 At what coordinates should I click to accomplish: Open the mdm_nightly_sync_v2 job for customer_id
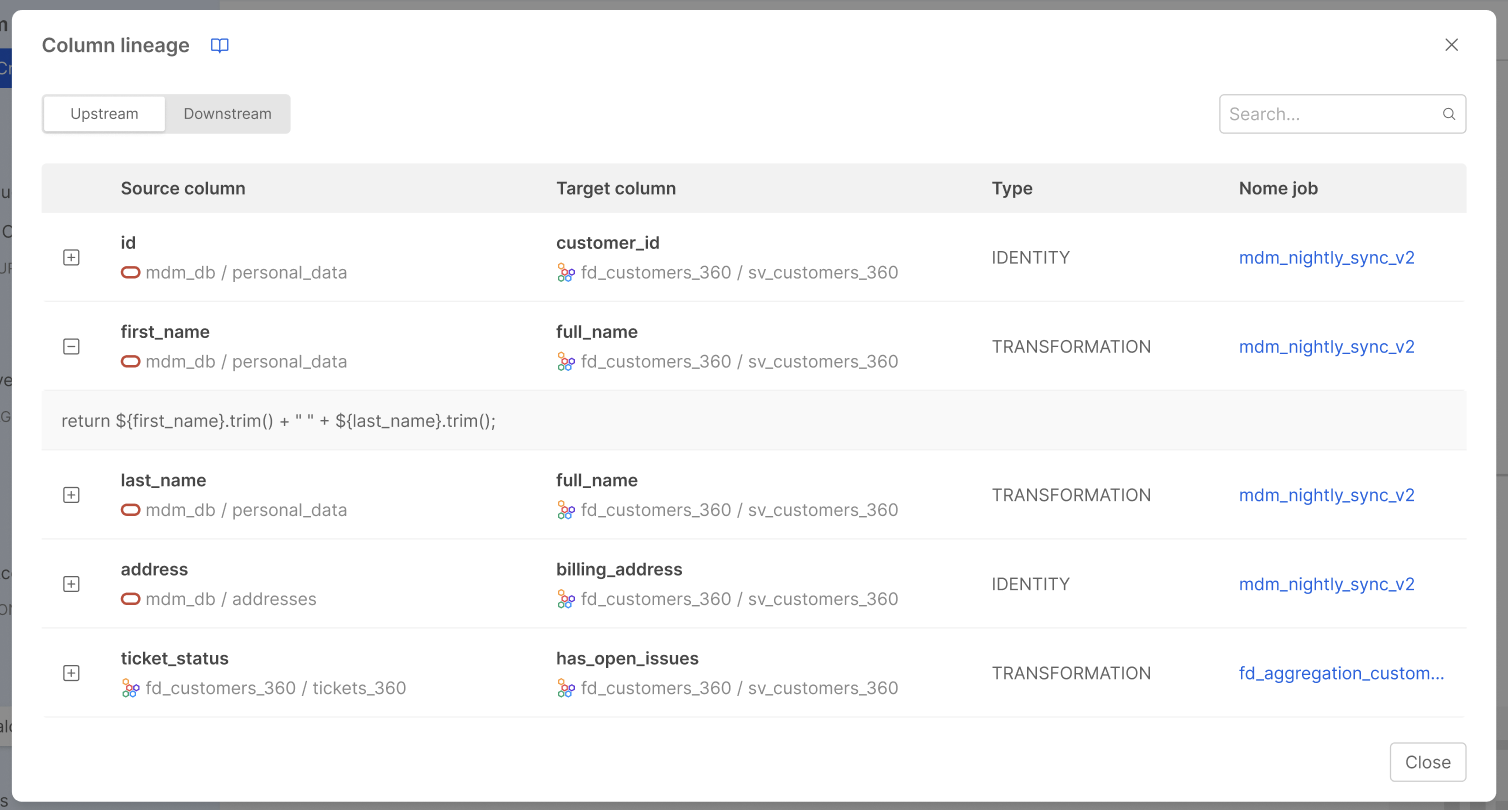(x=1327, y=257)
